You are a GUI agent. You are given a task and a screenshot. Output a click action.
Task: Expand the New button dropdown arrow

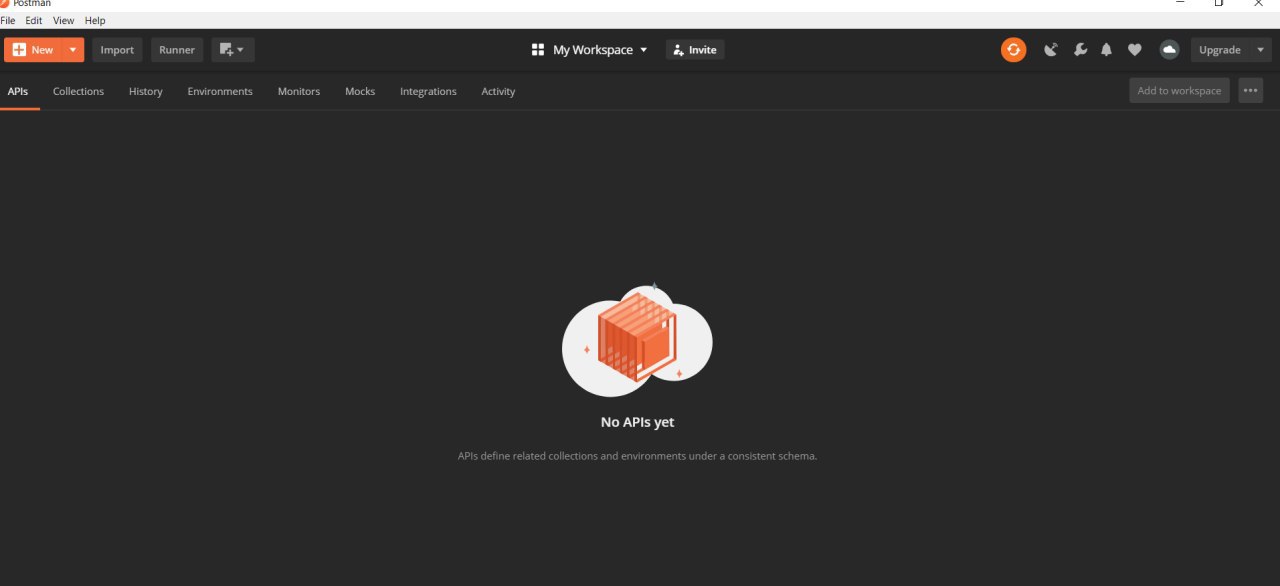72,50
